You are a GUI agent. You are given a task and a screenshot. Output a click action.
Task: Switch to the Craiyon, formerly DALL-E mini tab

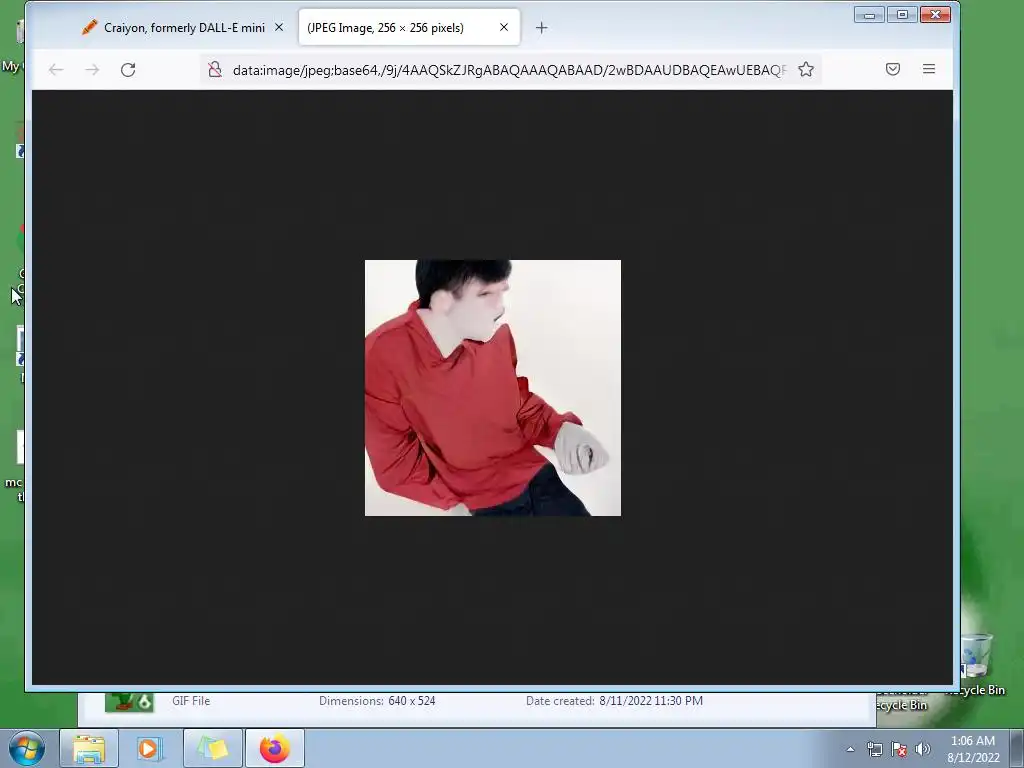pyautogui.click(x=173, y=27)
